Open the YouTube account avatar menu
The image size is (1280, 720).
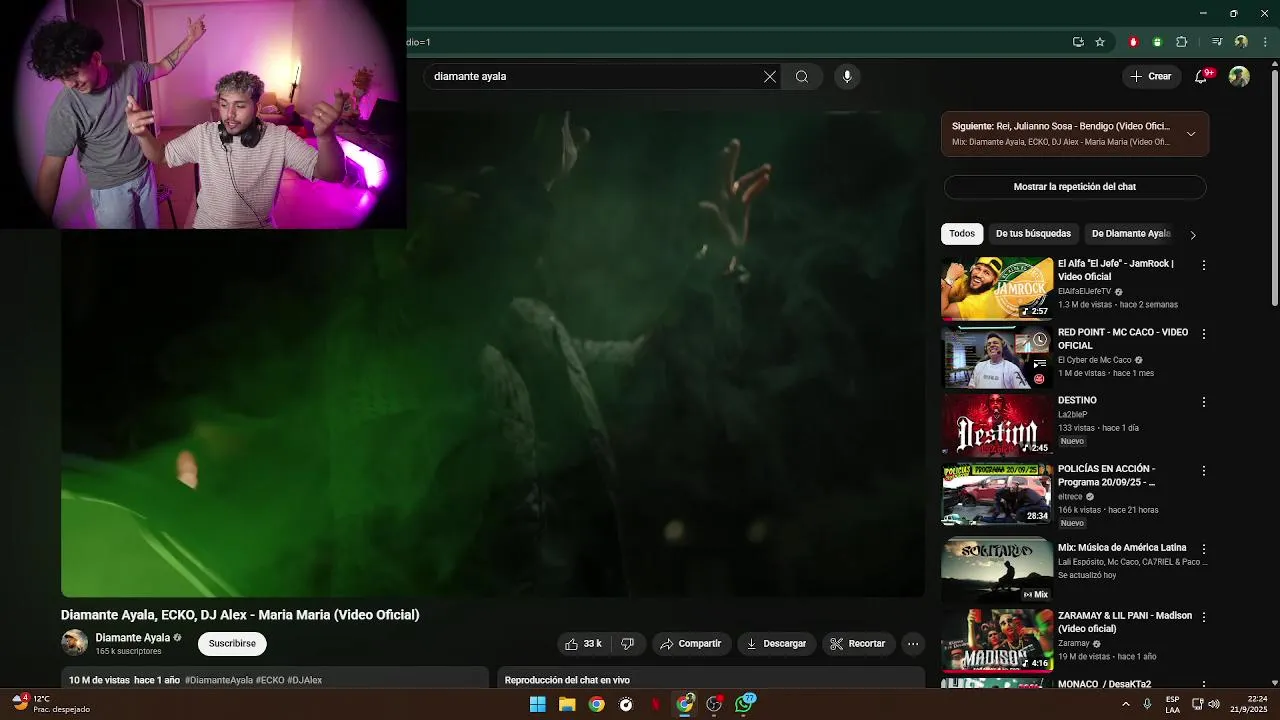pos(1239,76)
